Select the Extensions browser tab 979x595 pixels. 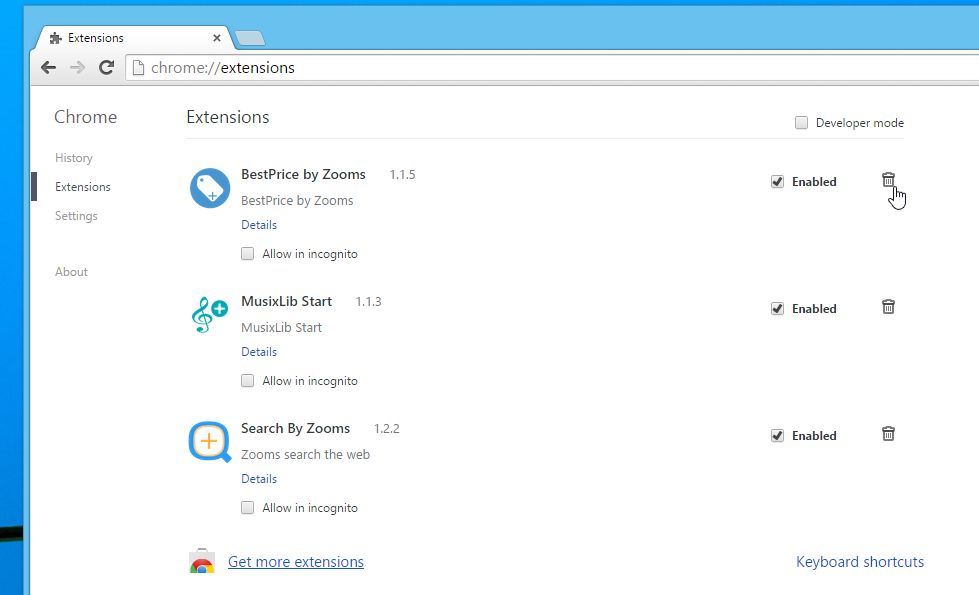[x=131, y=38]
